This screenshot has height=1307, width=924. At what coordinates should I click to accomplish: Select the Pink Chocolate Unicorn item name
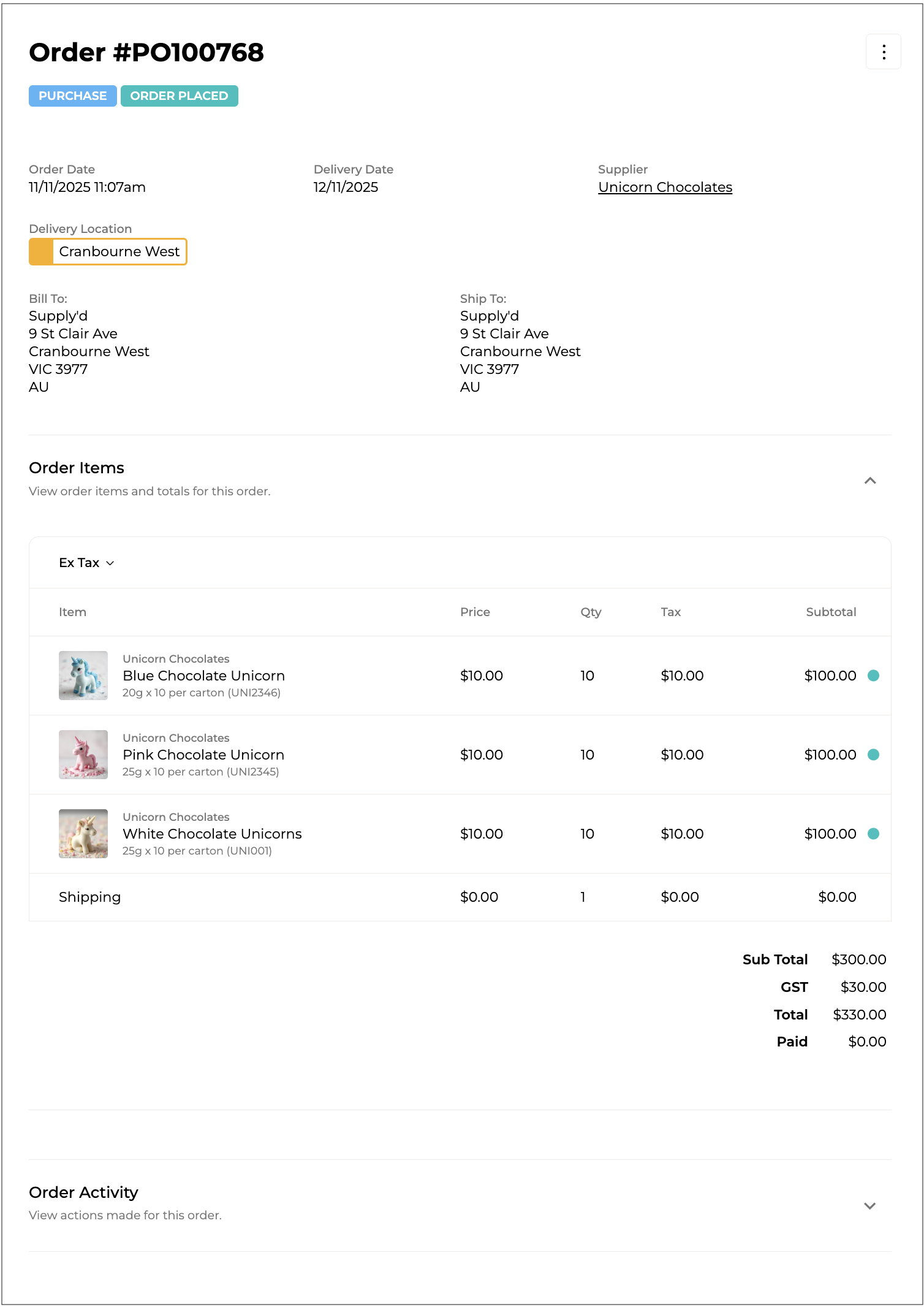pos(203,755)
